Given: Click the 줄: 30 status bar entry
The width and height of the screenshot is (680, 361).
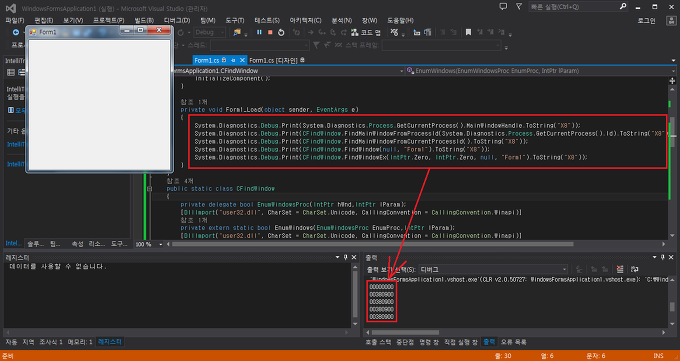Looking at the screenshot, I should (503, 356).
